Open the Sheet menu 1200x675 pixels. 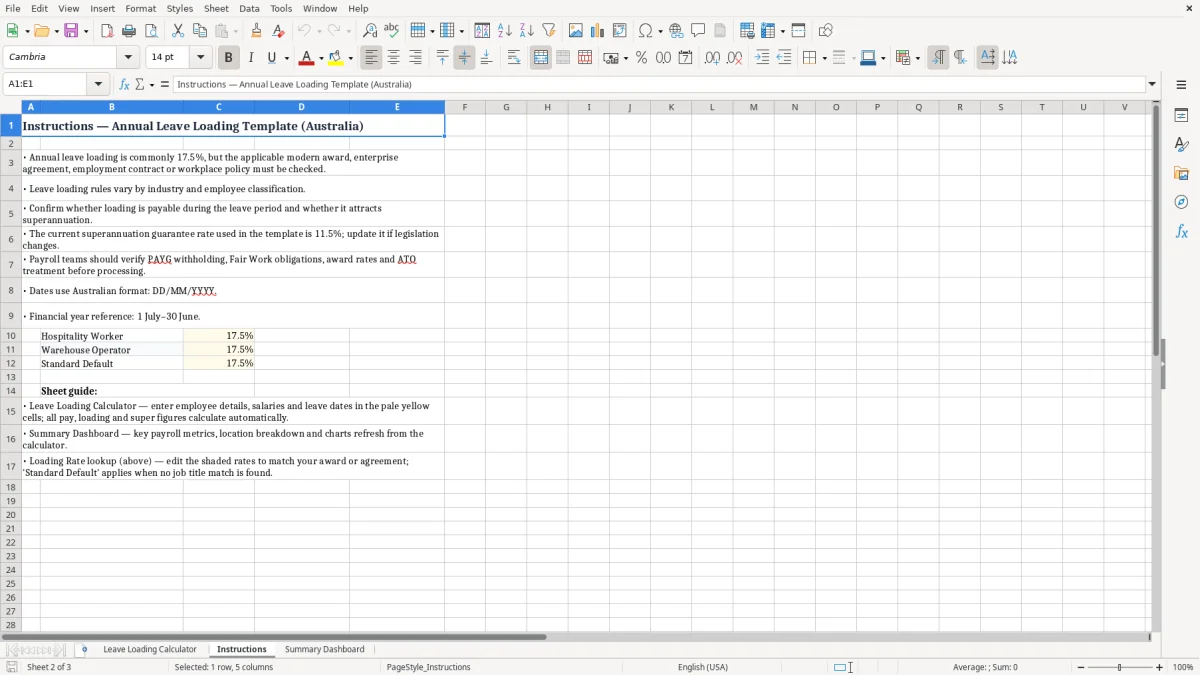point(216,8)
